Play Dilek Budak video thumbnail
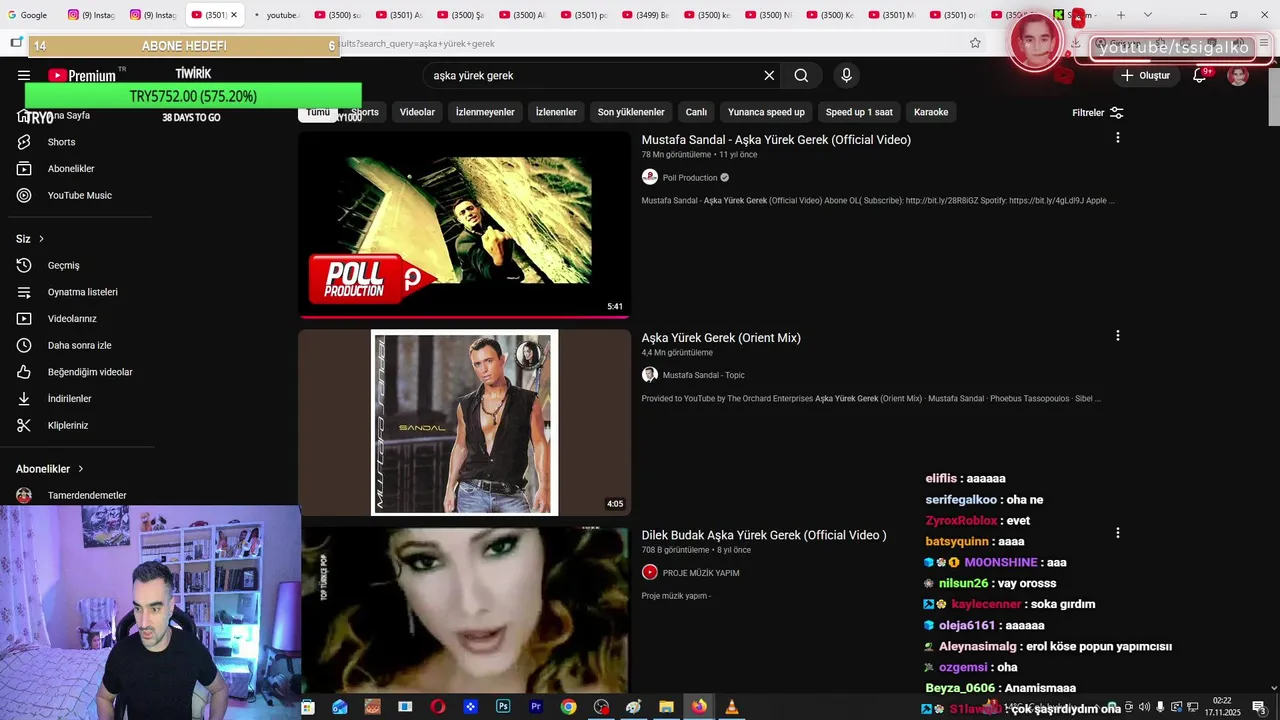Viewport: 1280px width, 720px height. point(465,610)
